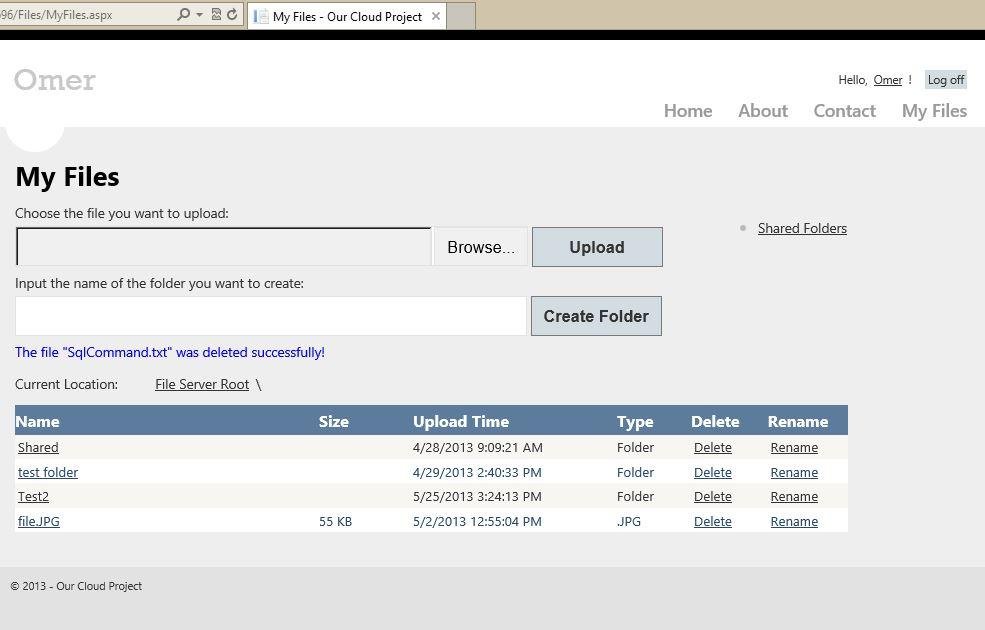Open the Shared Folders link
The image size is (985, 630).
(x=802, y=228)
